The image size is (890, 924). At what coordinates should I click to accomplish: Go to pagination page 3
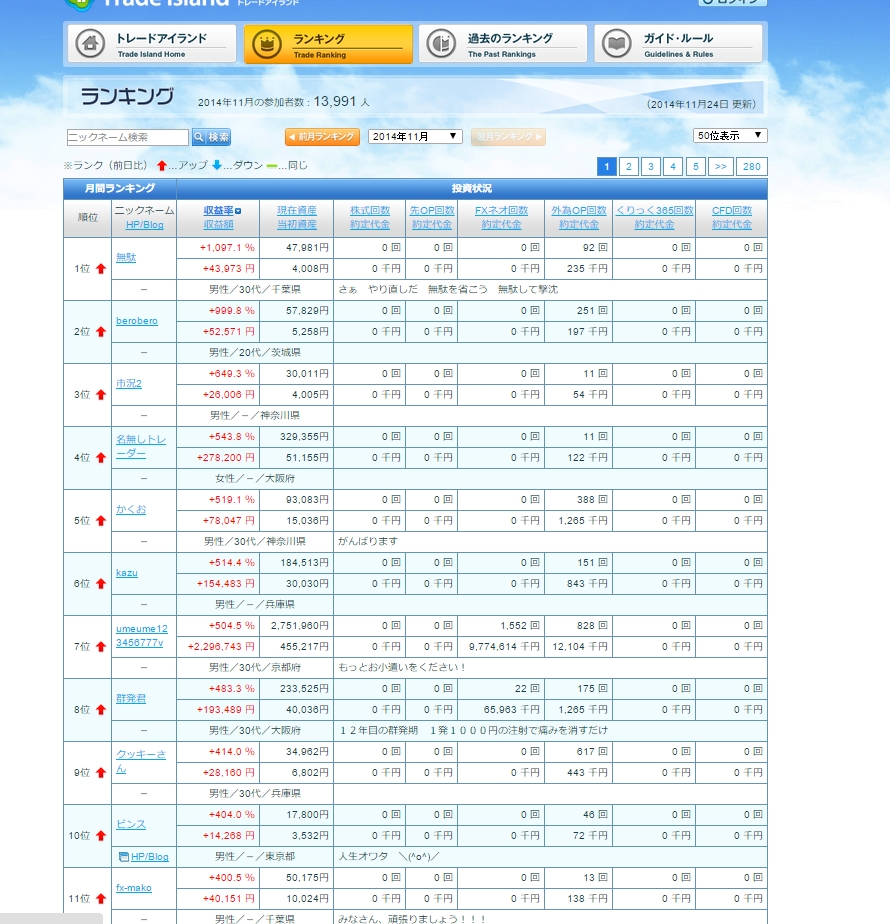click(651, 166)
